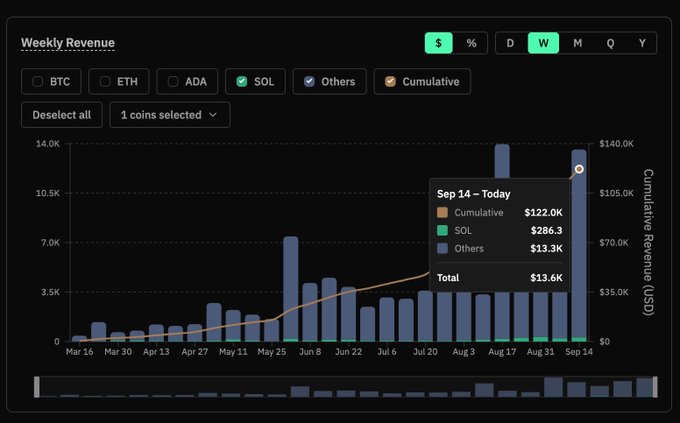Click the Cumulative color swatch in tooltip
The image size is (680, 423).
[442, 213]
